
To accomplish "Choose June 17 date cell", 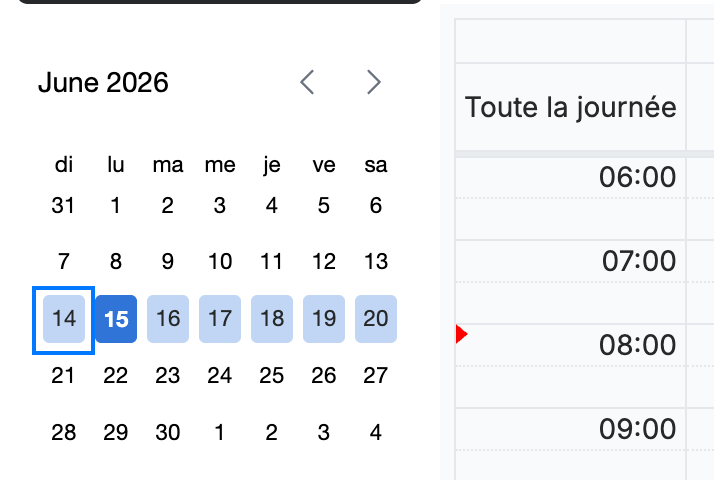I will coord(220,319).
